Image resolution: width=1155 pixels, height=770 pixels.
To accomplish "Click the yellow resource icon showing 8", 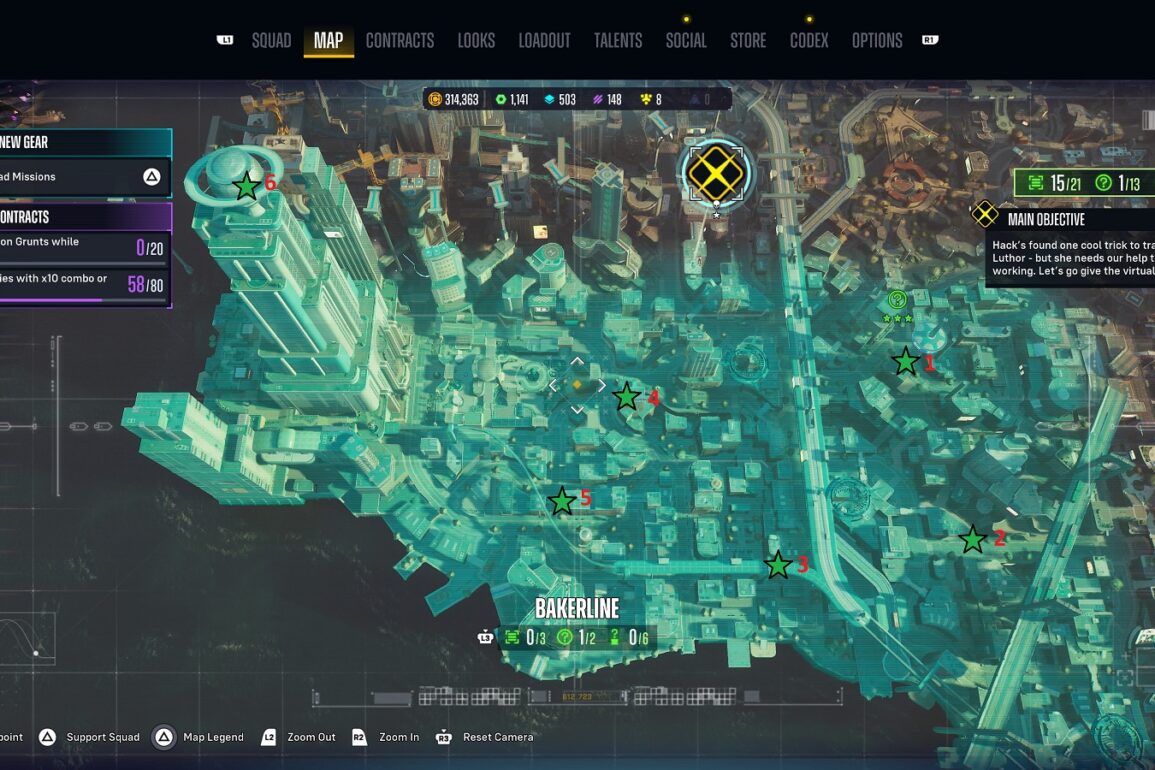I will pyautogui.click(x=646, y=99).
